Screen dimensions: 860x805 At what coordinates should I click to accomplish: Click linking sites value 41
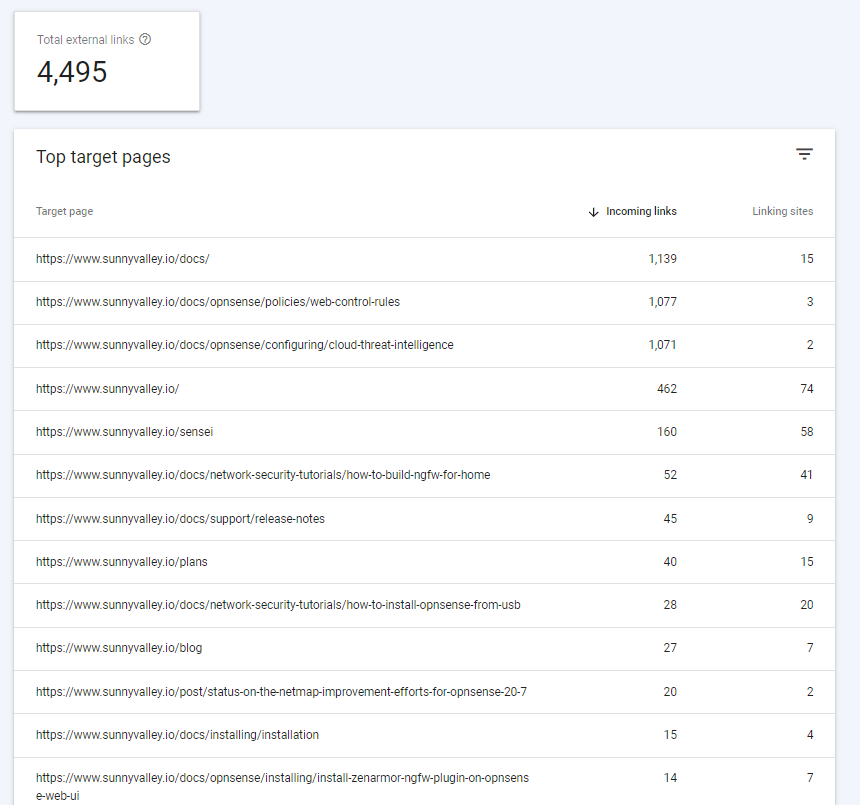(x=806, y=475)
